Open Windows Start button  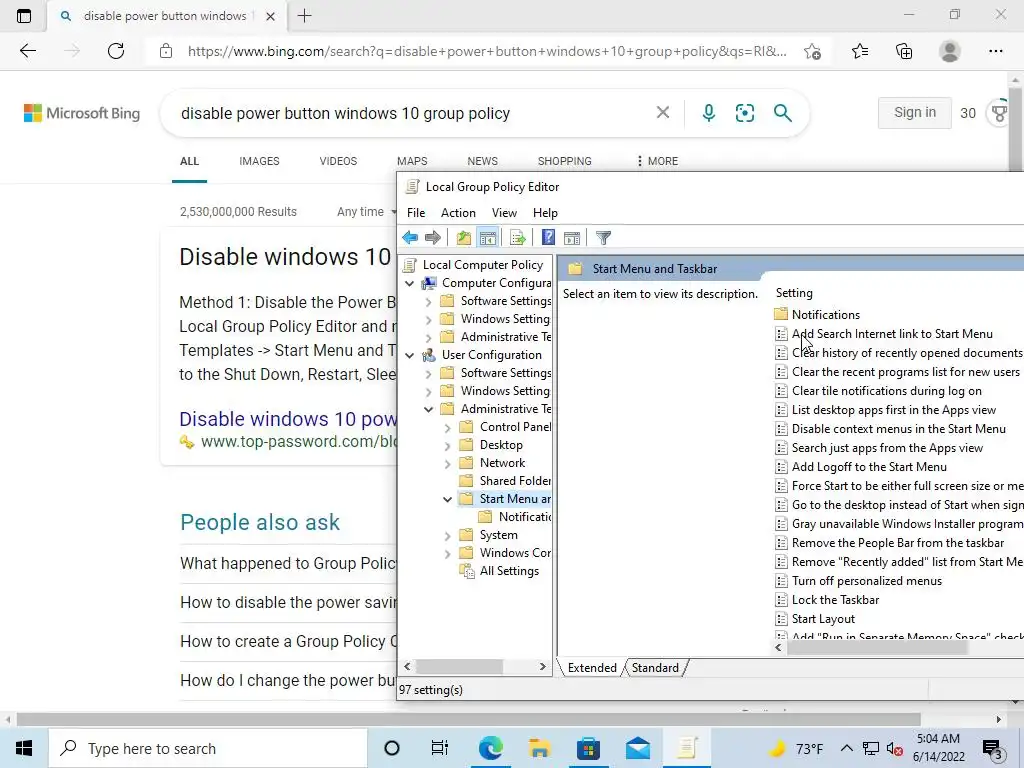(24, 748)
